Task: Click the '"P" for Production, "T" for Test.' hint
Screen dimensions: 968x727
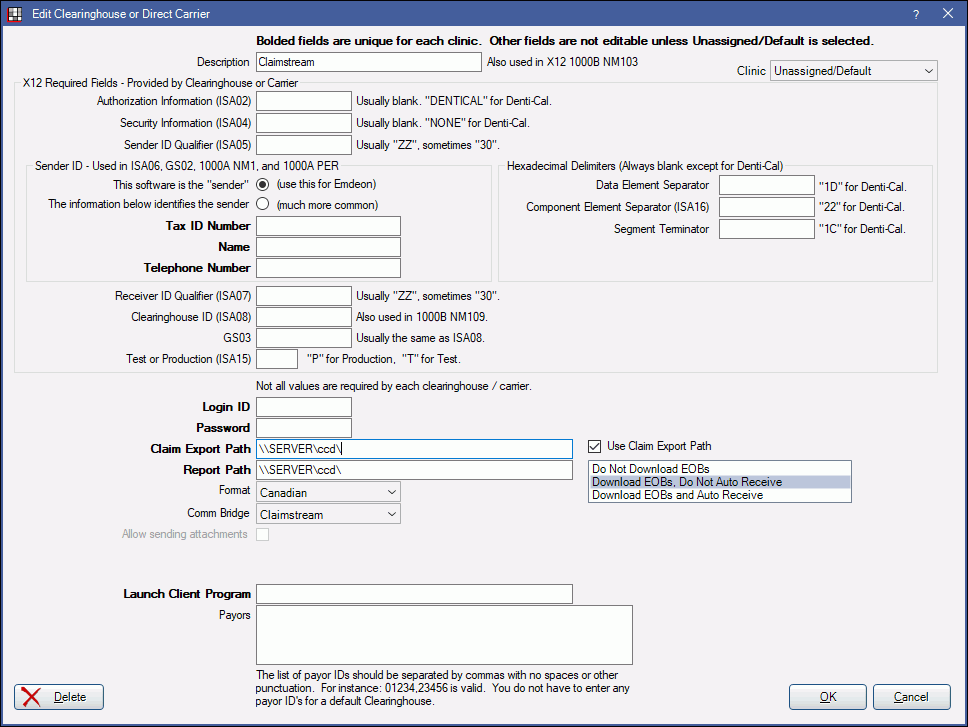Action: tap(384, 359)
